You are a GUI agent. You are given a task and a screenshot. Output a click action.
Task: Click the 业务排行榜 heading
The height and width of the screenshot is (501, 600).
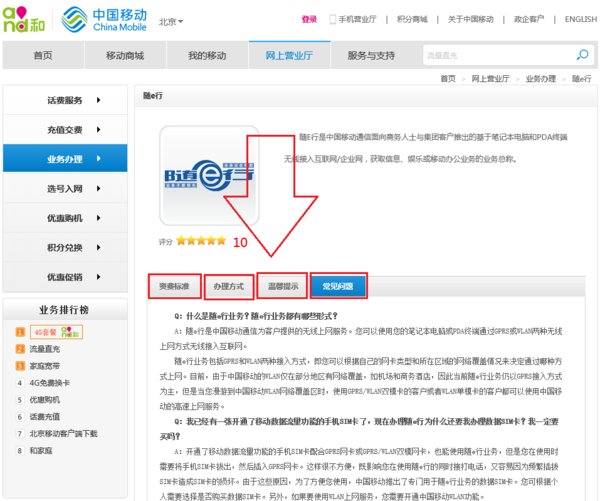click(64, 310)
